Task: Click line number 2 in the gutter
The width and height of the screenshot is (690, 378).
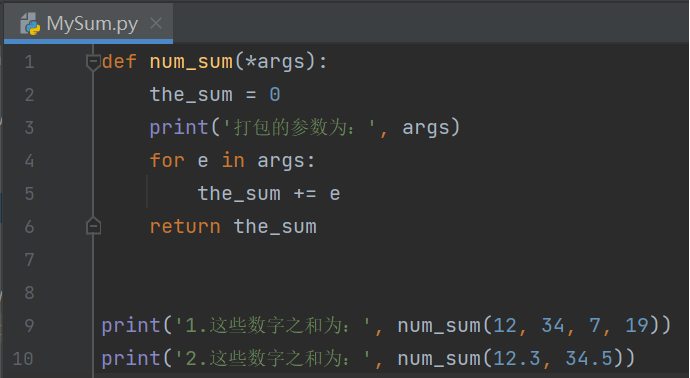Action: pyautogui.click(x=29, y=95)
